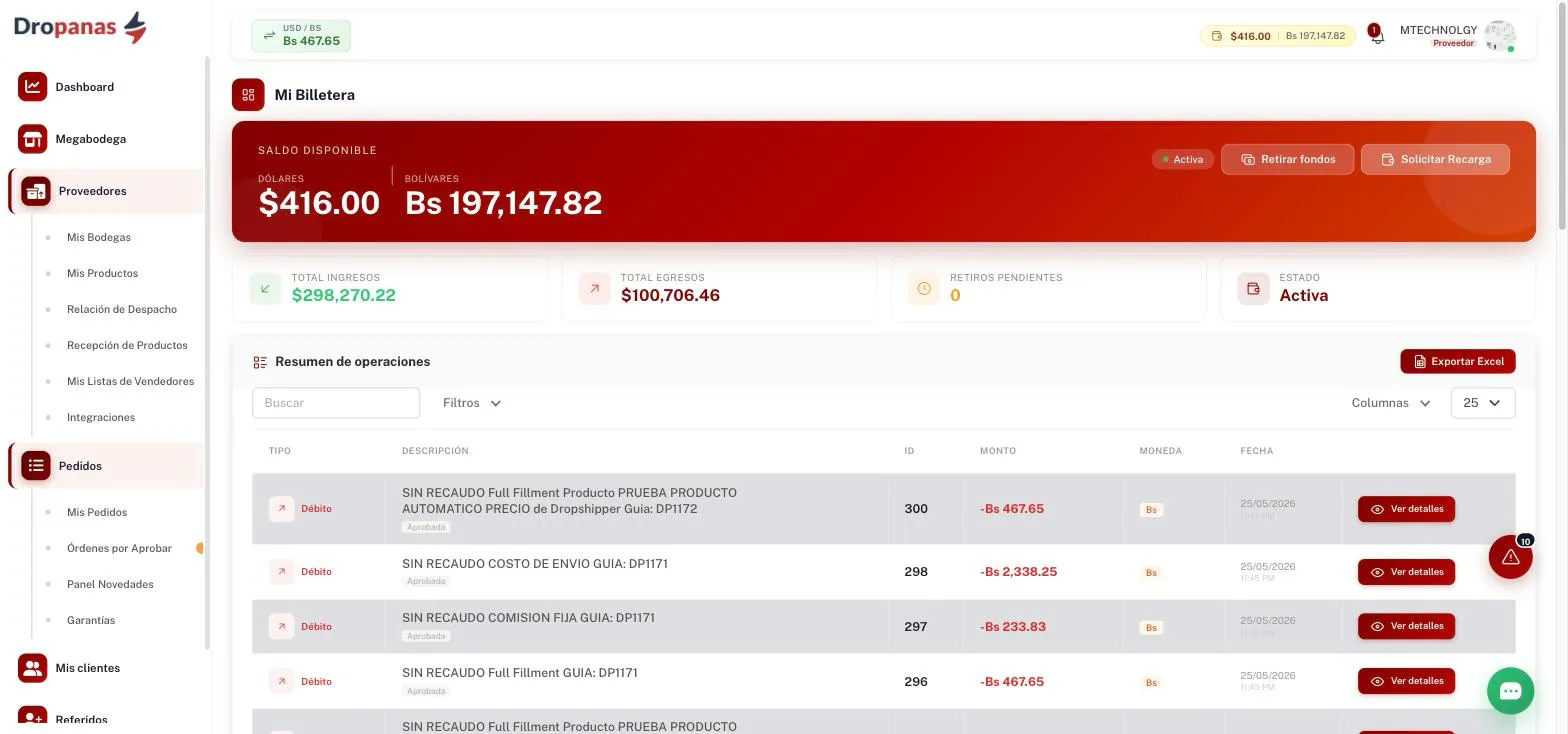Screen dimensions: 1568x734
Task: Open Mis Pedidos submenu item
Action: point(97,512)
